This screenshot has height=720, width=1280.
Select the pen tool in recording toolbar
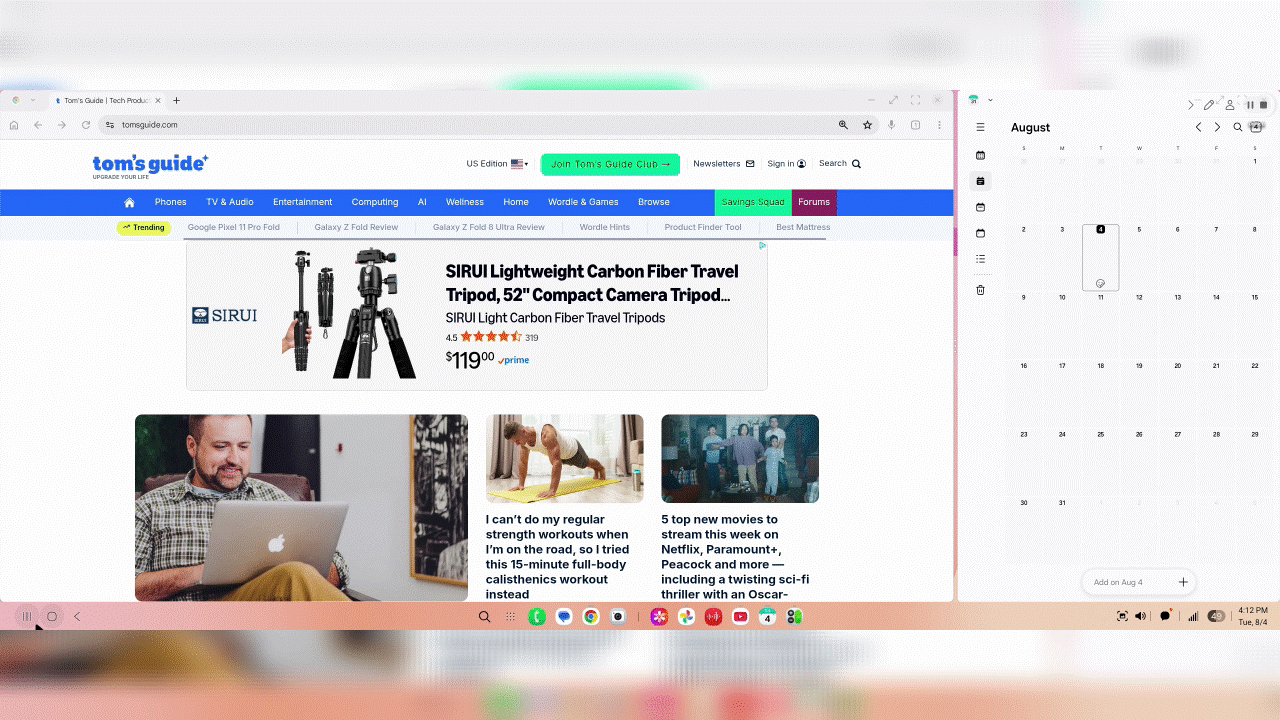1209,105
